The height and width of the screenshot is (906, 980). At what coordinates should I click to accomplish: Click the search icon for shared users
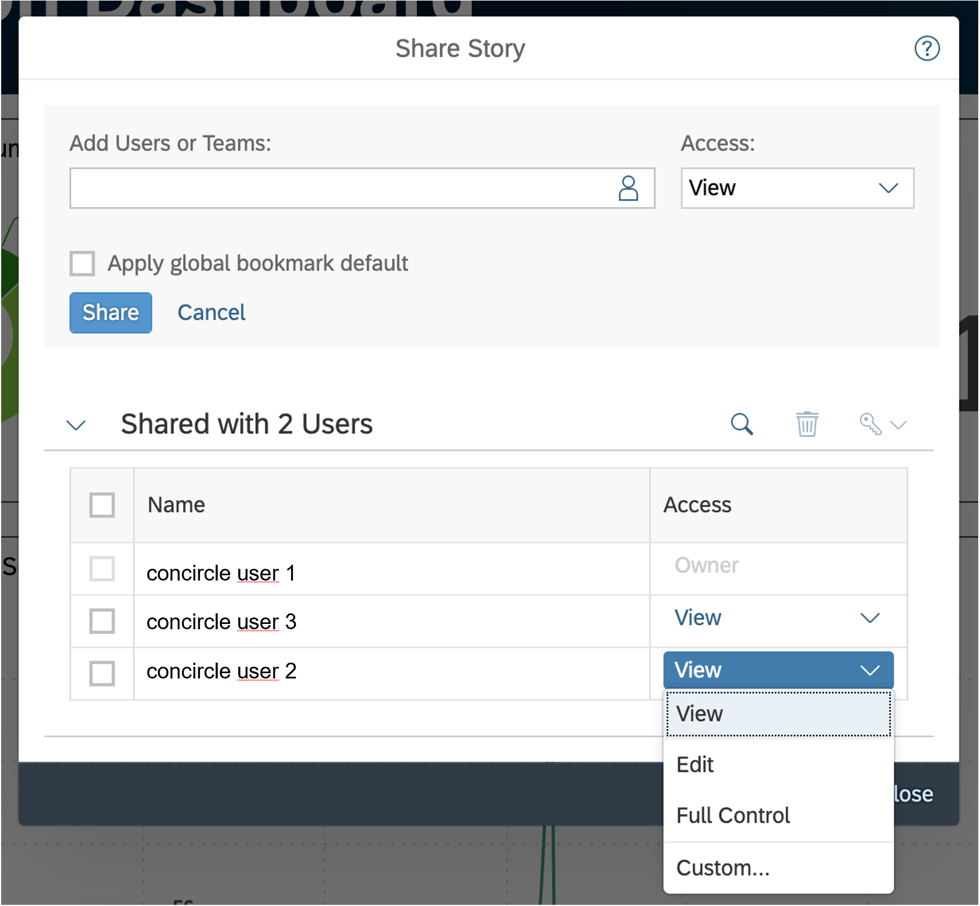pos(741,424)
